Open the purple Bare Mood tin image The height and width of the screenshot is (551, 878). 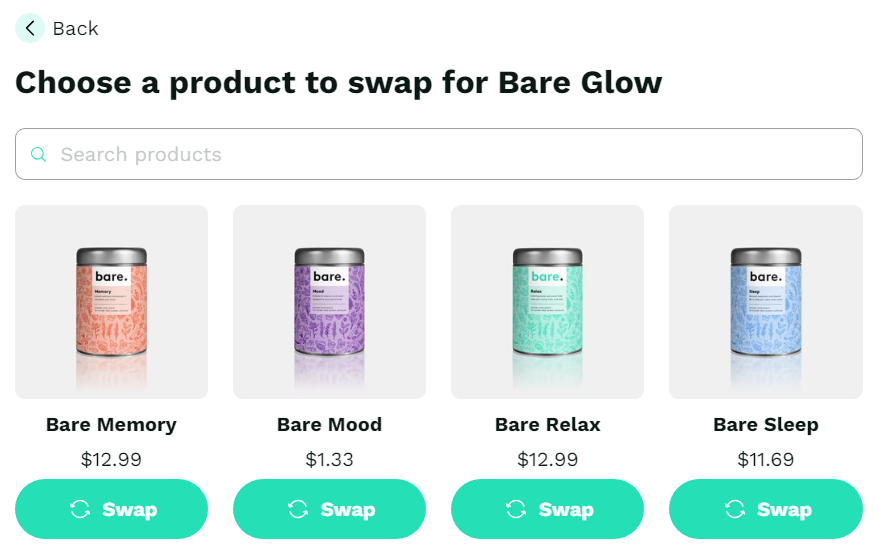coord(329,302)
